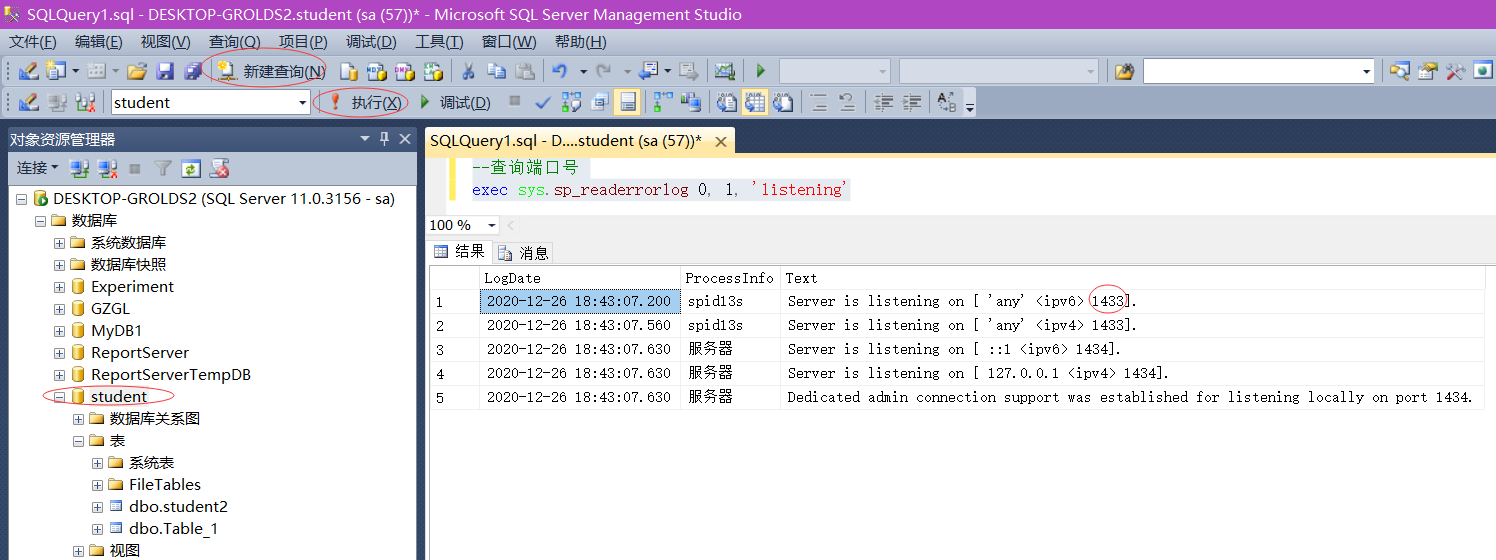1496x560 pixels.
Task: Click the Analysis Services MDX Query icon
Action: pyautogui.click(x=377, y=71)
